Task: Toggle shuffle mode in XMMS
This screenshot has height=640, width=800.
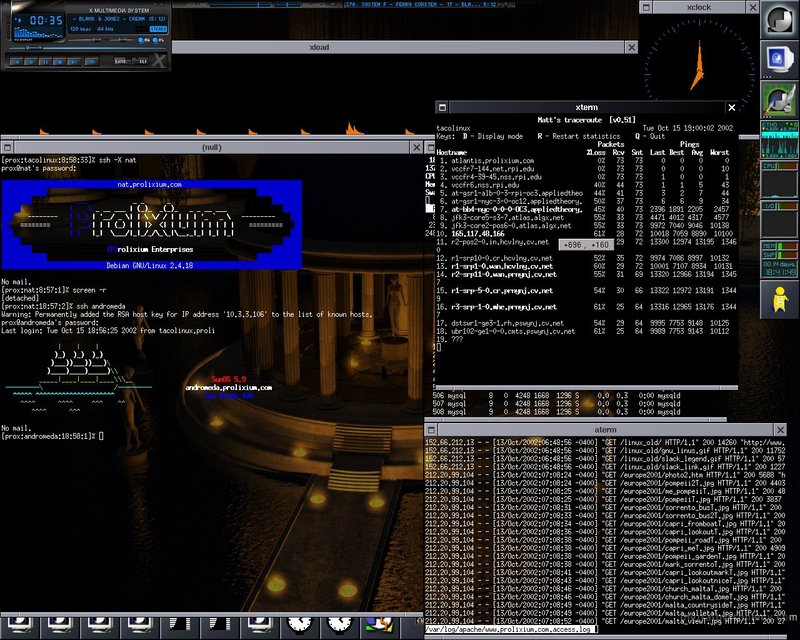Action: point(122,60)
